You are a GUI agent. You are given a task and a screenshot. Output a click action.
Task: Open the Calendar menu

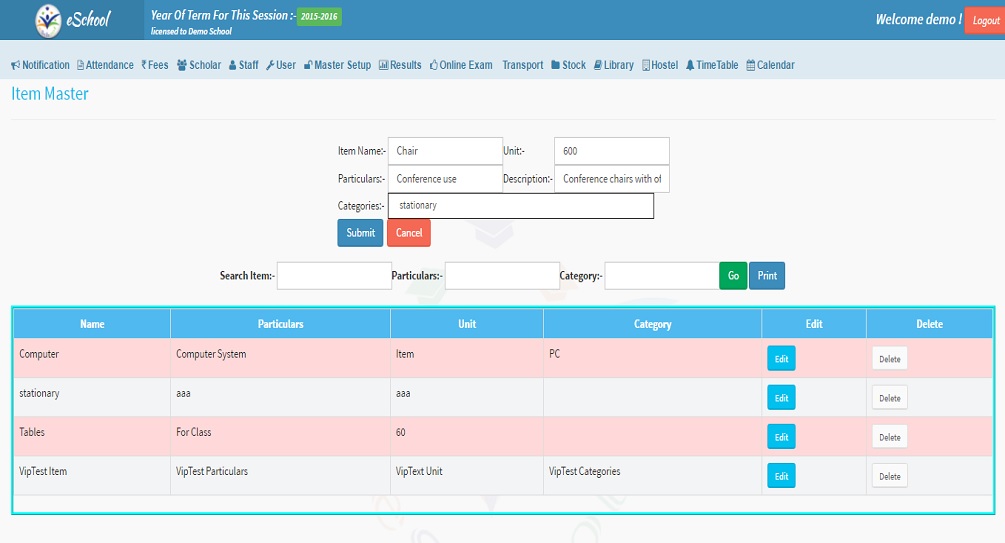pyautogui.click(x=770, y=65)
